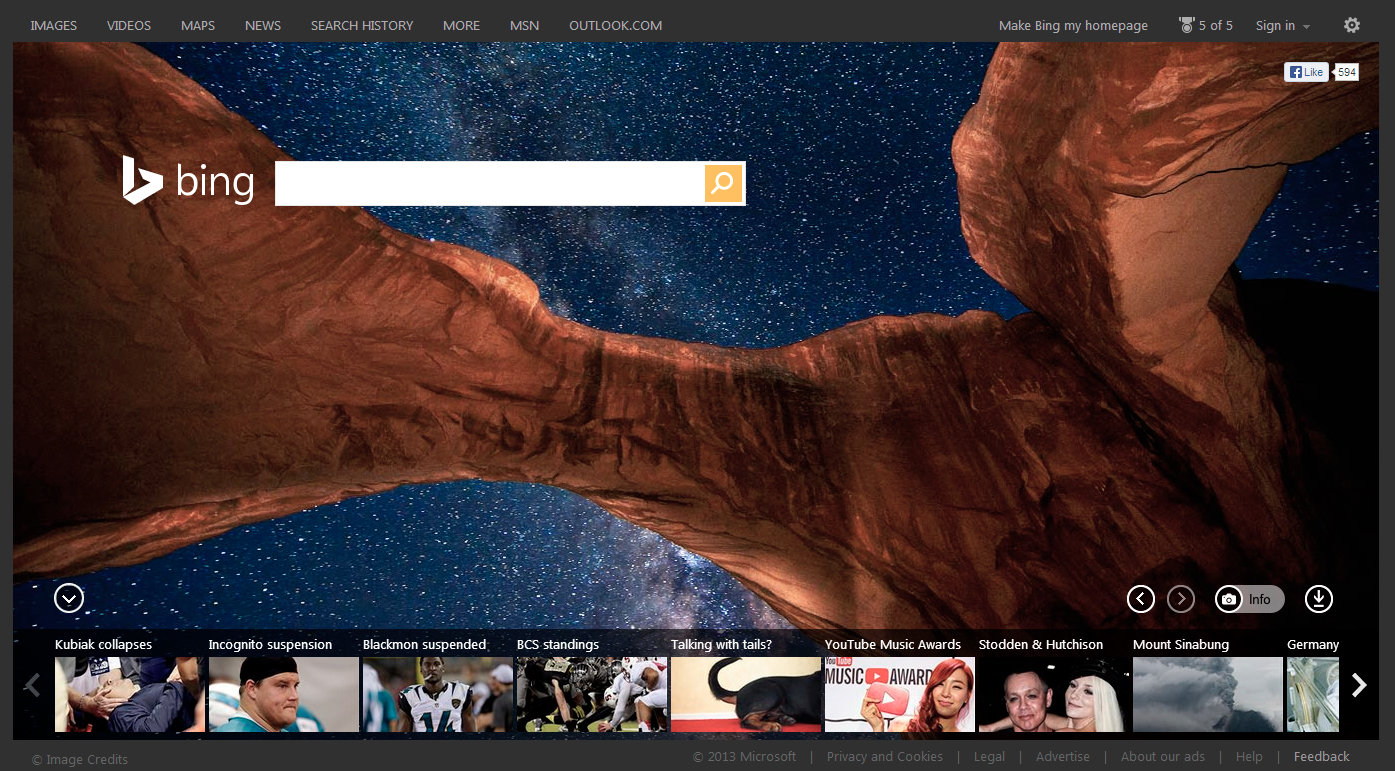Expand the Sign in dropdown
The image size is (1395, 771).
coord(1283,26)
